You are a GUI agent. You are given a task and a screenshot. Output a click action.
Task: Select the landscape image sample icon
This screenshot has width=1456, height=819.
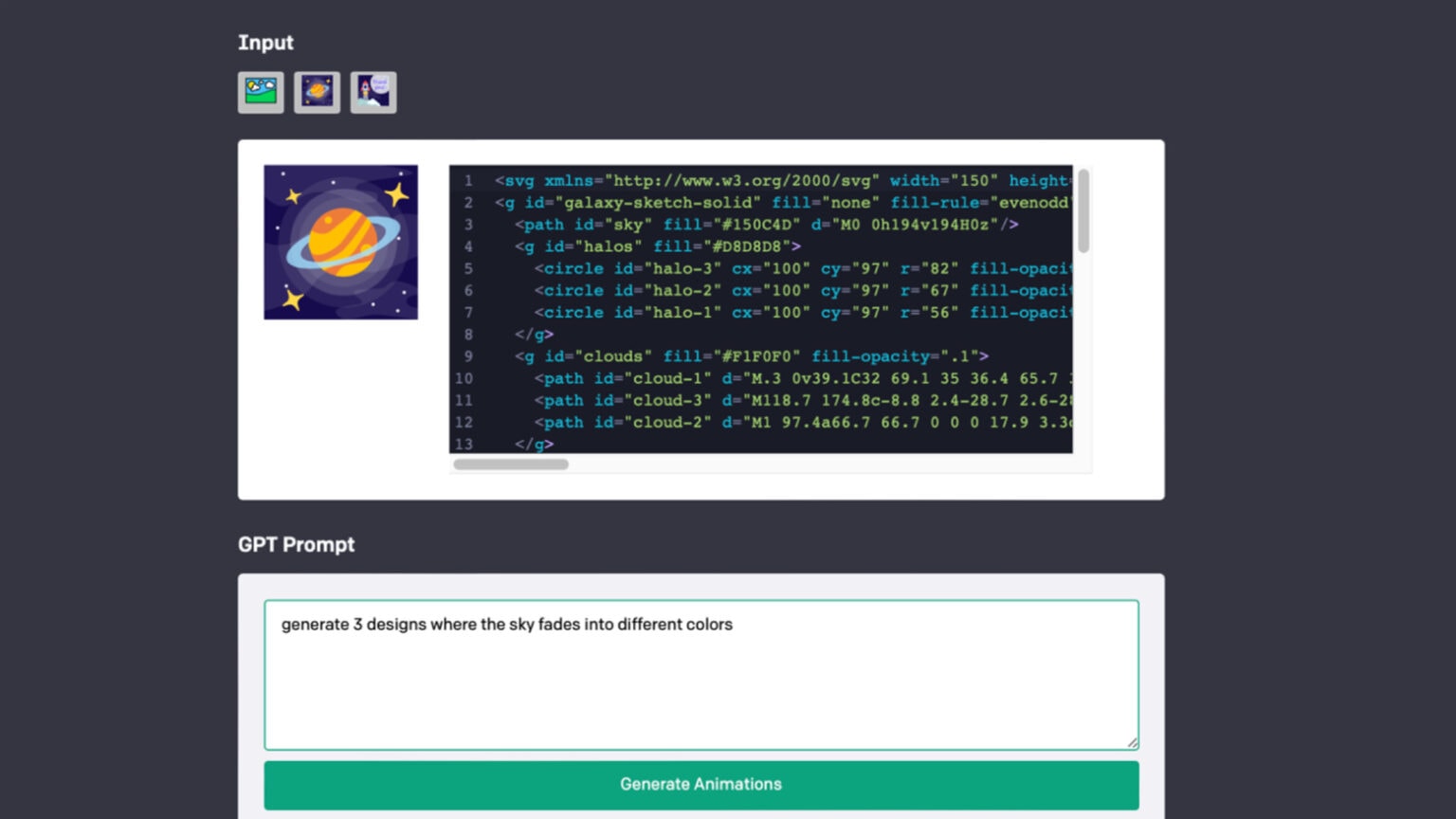[261, 93]
